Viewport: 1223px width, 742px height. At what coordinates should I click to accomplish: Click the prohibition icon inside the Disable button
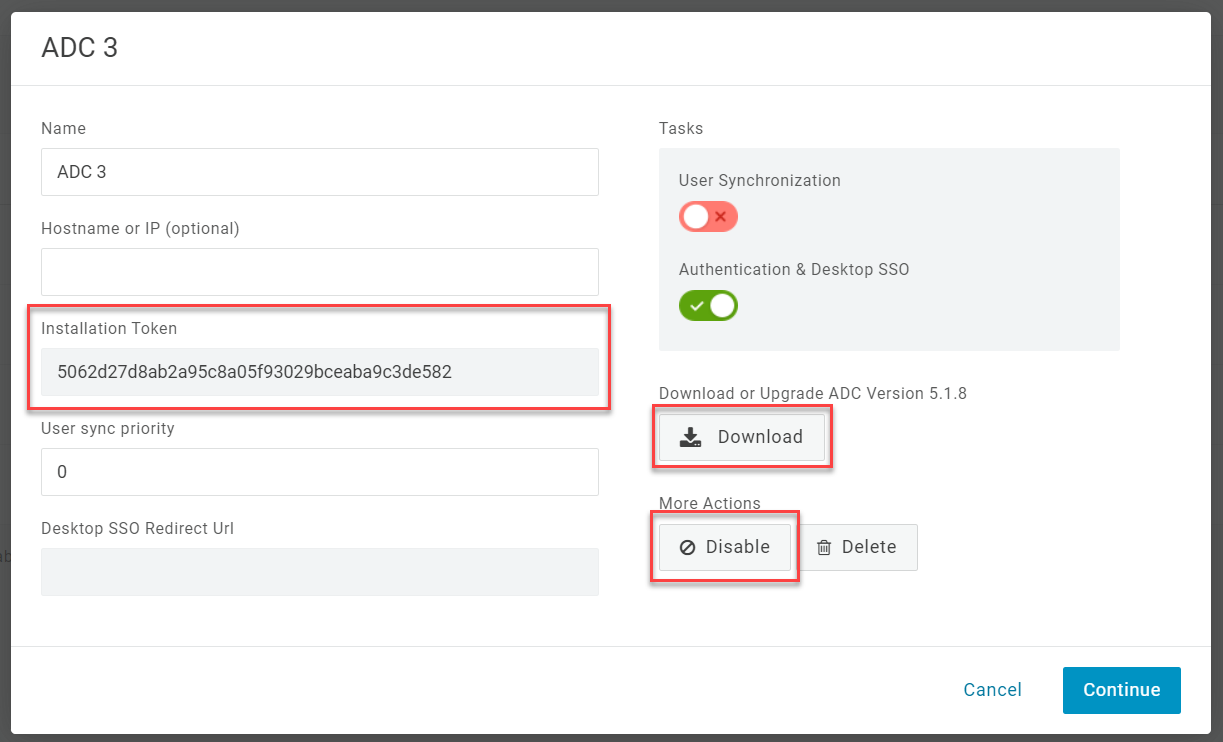tap(687, 547)
